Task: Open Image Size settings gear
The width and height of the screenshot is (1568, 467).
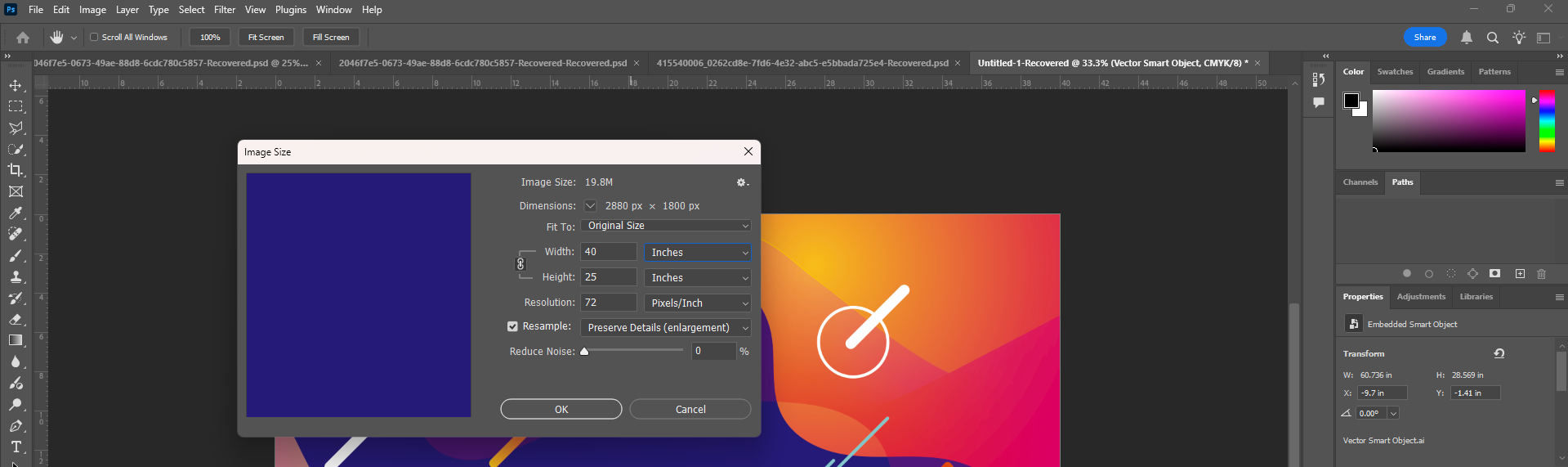Action: 742,182
